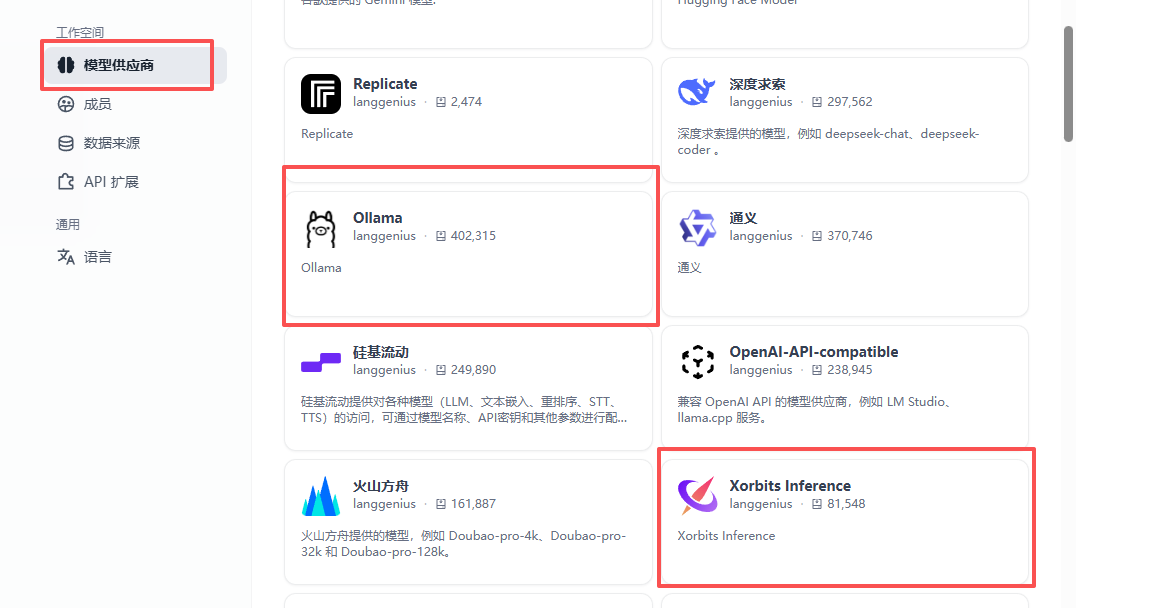
Task: Click the 通义 logo icon
Action: pos(697,228)
